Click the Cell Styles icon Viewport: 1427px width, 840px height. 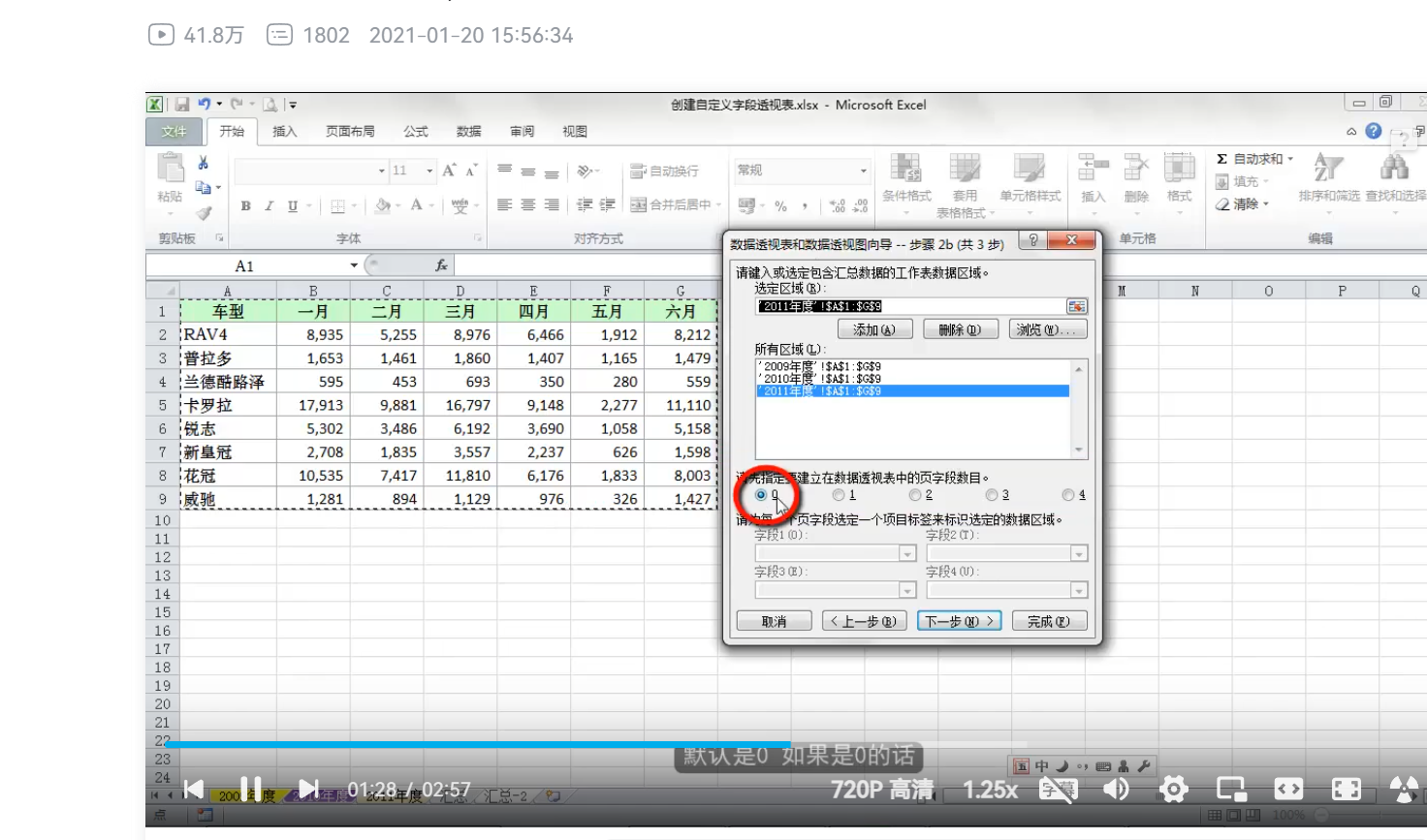pos(1030,169)
